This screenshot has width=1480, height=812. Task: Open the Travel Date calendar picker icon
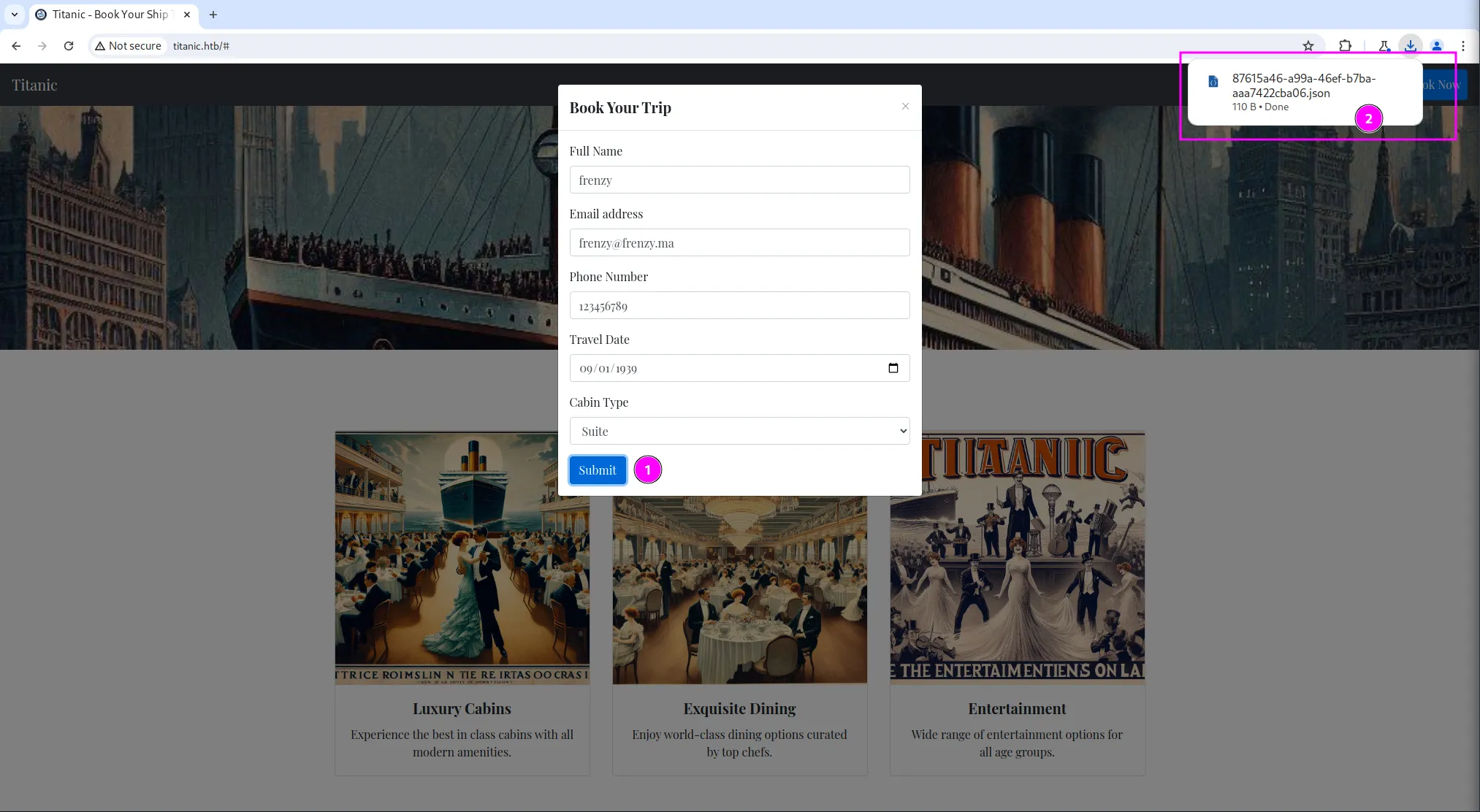893,368
